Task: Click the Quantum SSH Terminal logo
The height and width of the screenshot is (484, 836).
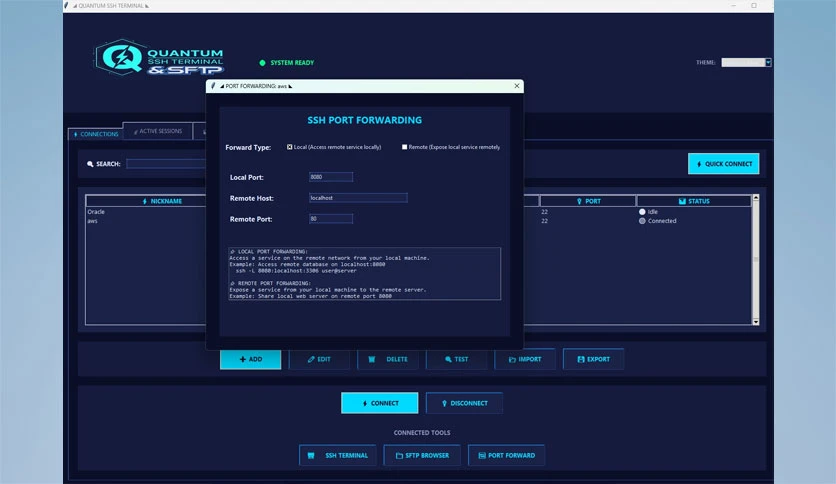Action: (159, 57)
